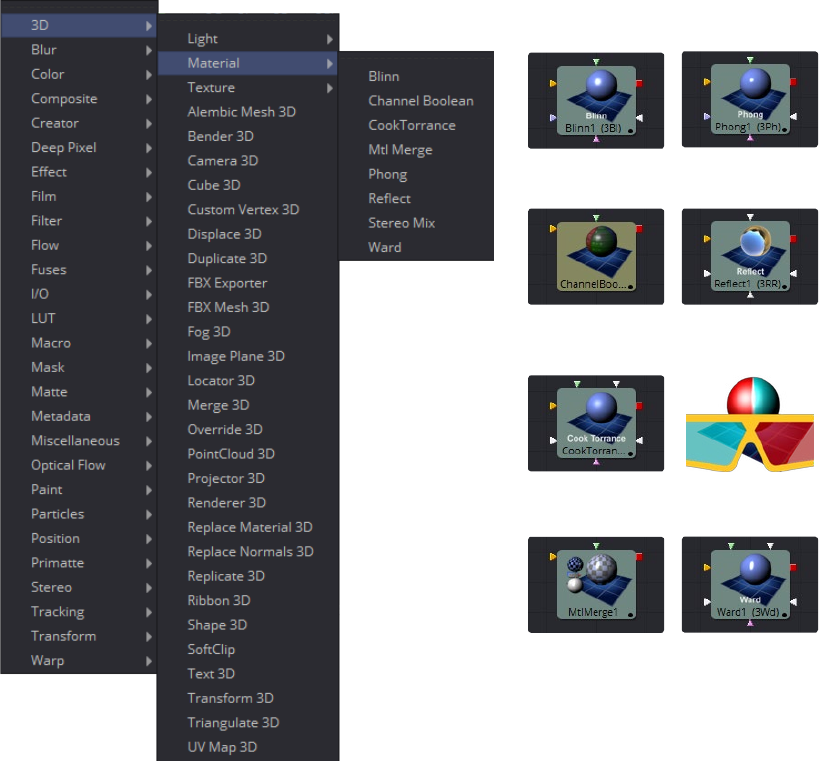Expand the Tracking submenu arrow
The image size is (819, 761).
149,612
